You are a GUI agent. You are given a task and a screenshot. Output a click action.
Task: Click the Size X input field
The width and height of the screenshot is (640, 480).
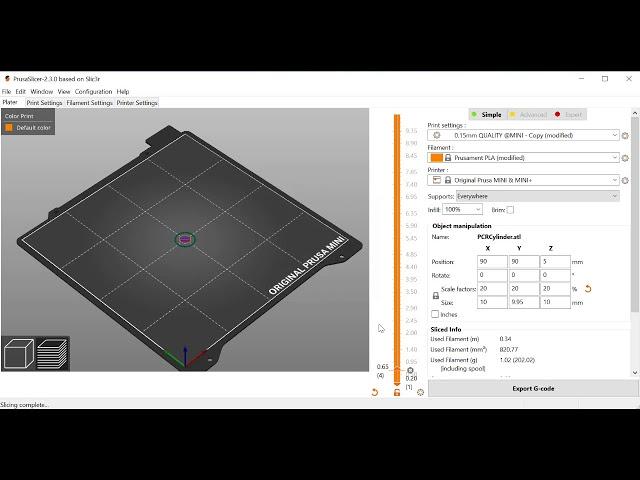click(492, 302)
